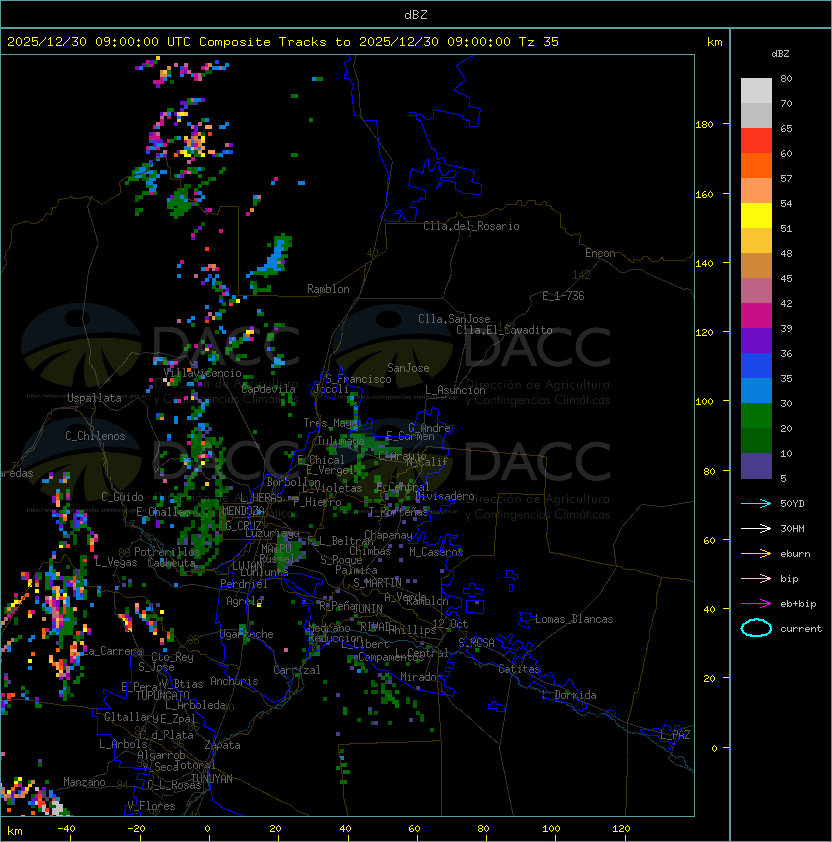832x842 pixels.
Task: Click the Uspallata place label
Action: (94, 398)
